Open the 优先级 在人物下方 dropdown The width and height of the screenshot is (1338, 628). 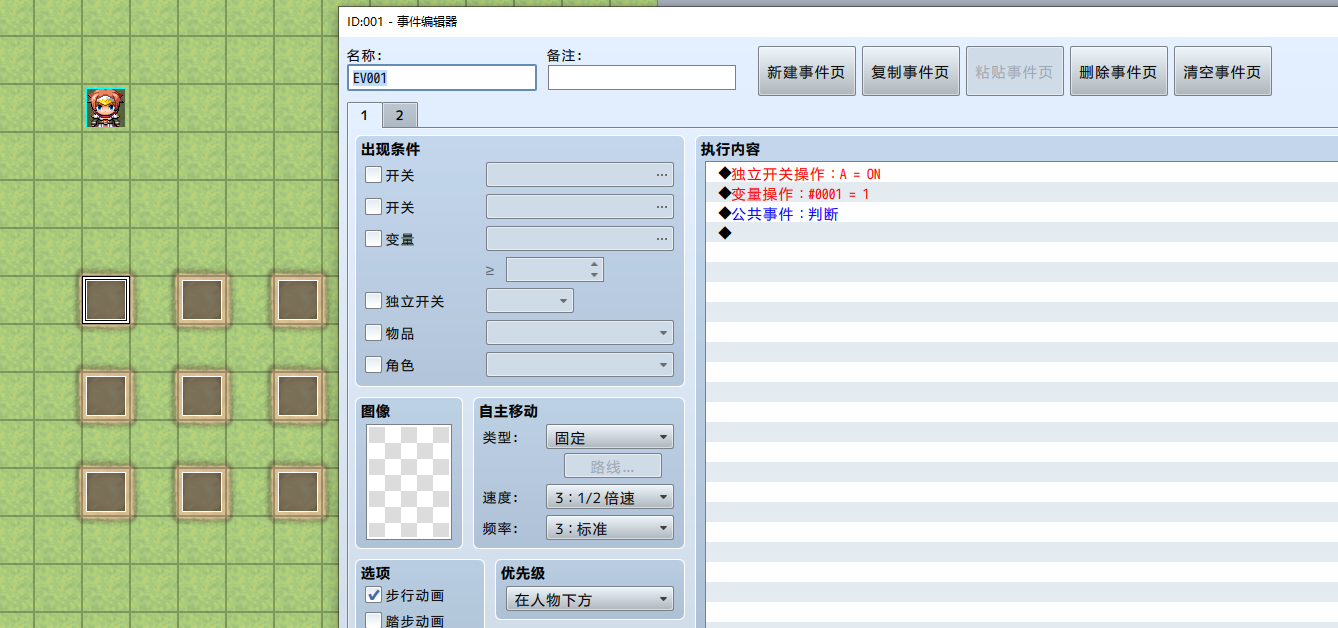point(590,600)
